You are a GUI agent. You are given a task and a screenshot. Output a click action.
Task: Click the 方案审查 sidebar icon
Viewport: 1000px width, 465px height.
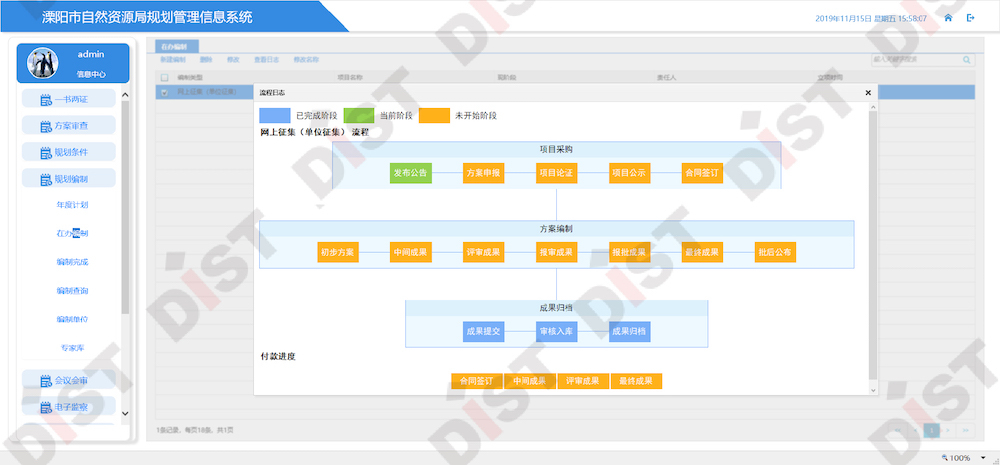coord(46,126)
